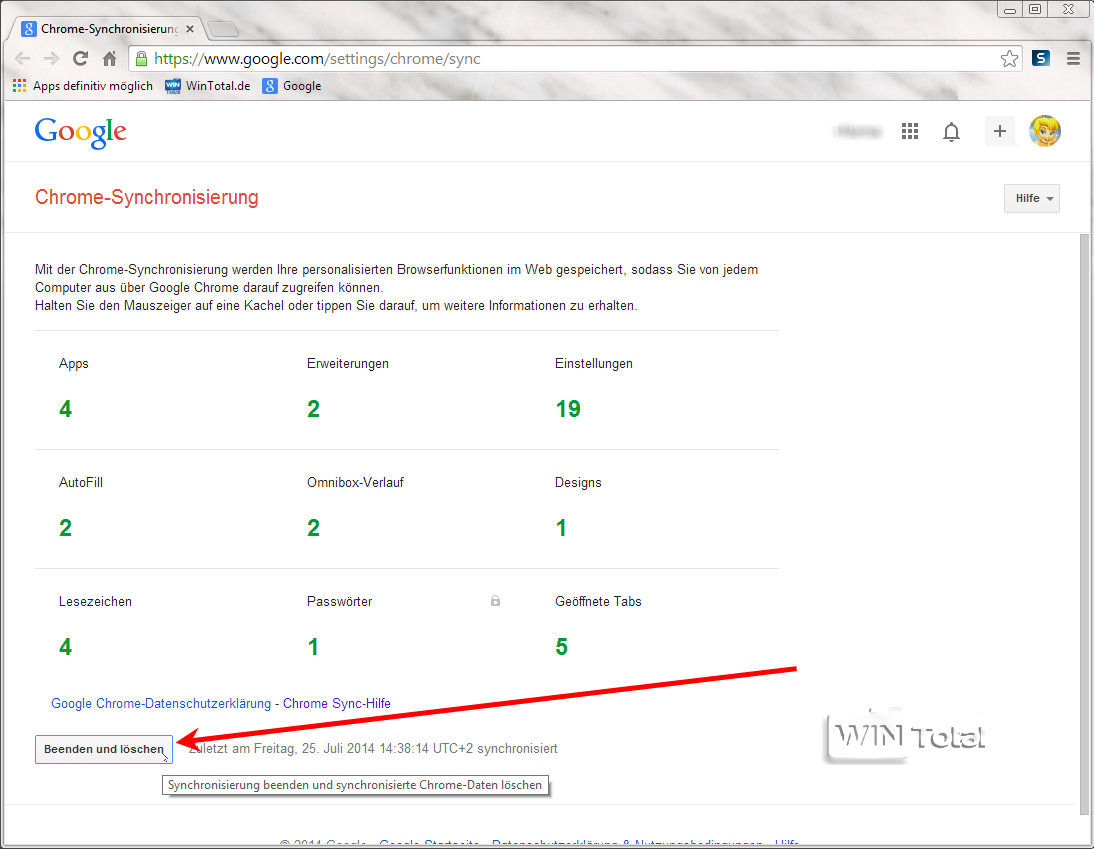Click the last synchronized timestamp text
1094x849 pixels.
(373, 749)
